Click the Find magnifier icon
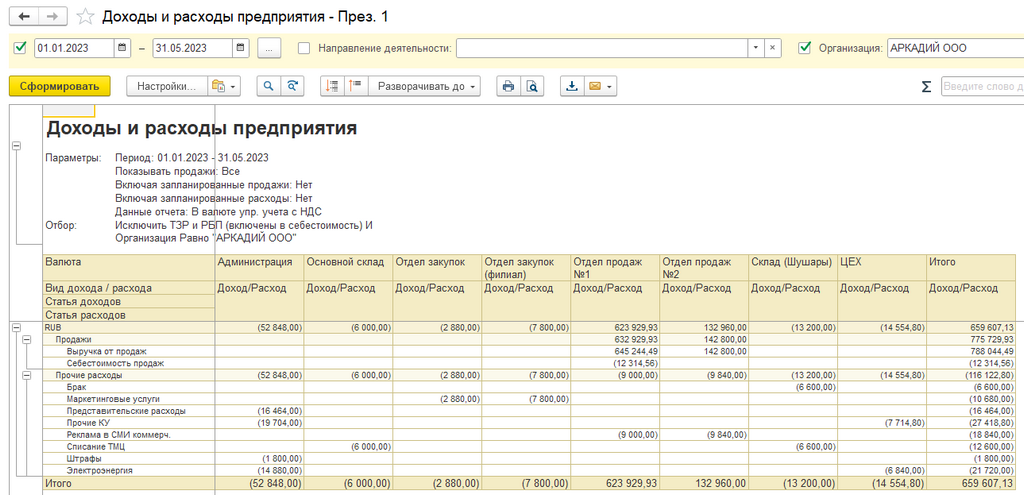Image resolution: width=1024 pixels, height=495 pixels. pos(268,86)
